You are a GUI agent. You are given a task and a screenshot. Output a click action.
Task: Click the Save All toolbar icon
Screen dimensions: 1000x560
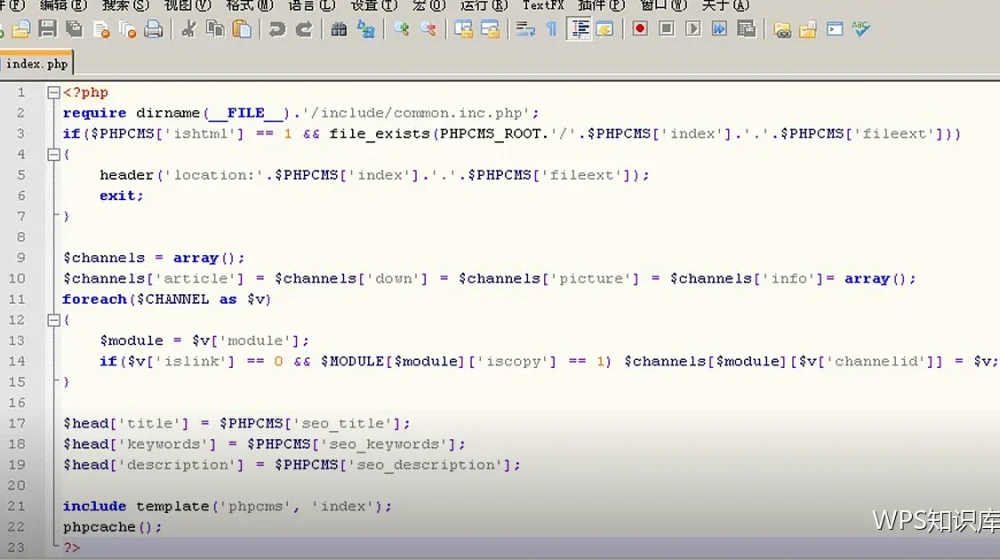click(74, 29)
